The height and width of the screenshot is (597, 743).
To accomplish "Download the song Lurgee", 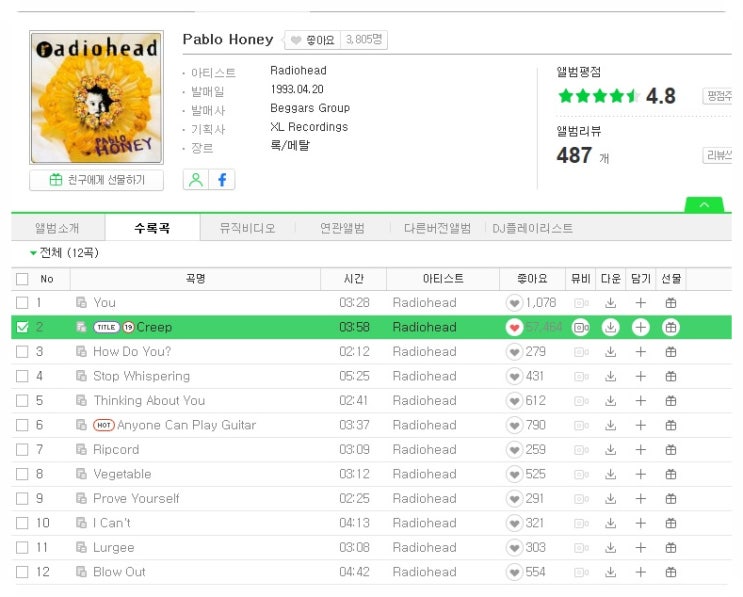I will click(x=611, y=548).
